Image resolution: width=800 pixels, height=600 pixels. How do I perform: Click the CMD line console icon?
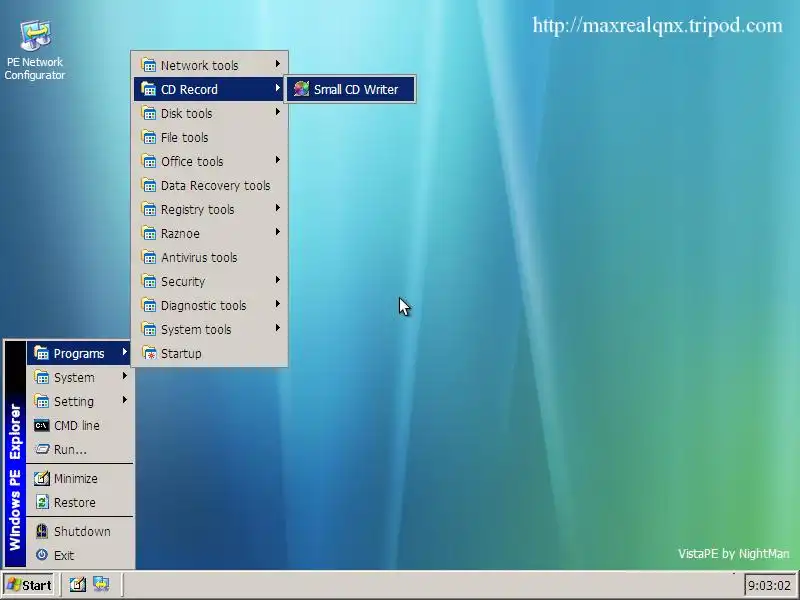(41, 425)
